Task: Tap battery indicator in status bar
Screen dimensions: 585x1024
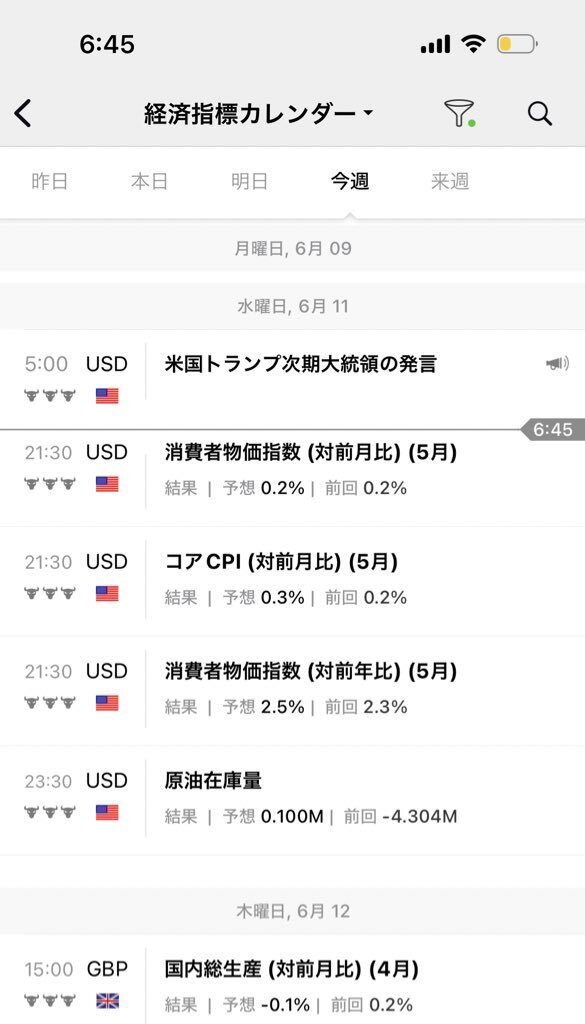Action: pos(517,44)
